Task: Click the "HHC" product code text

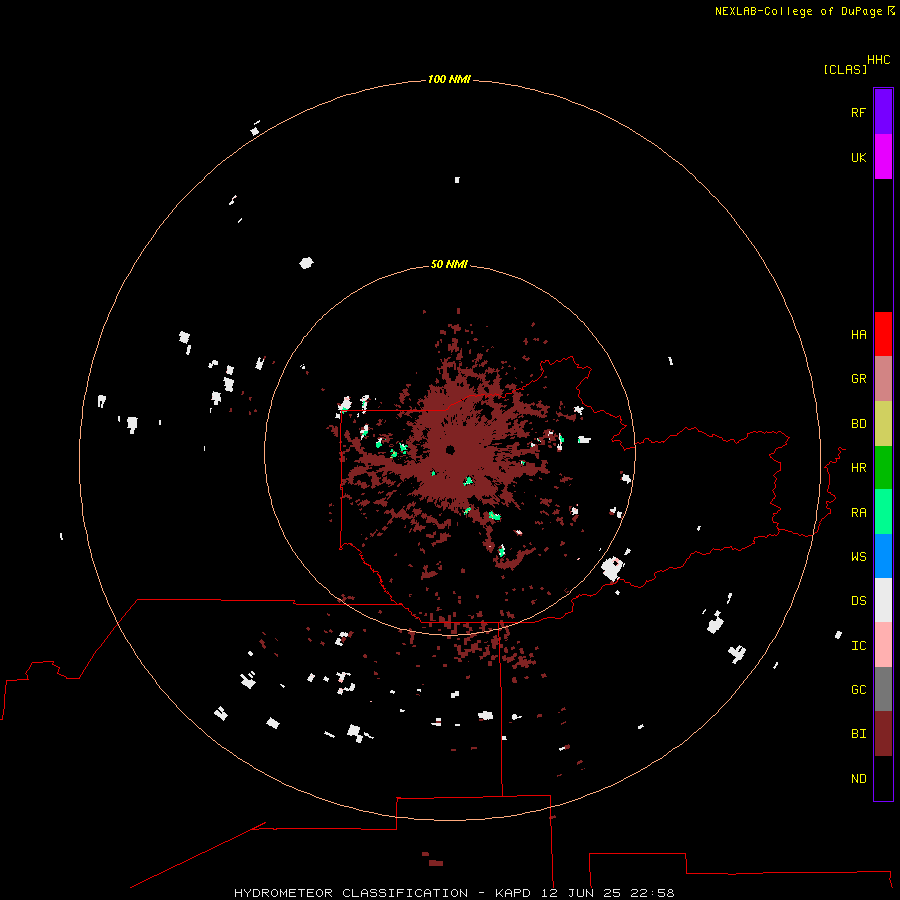Action: (x=878, y=60)
